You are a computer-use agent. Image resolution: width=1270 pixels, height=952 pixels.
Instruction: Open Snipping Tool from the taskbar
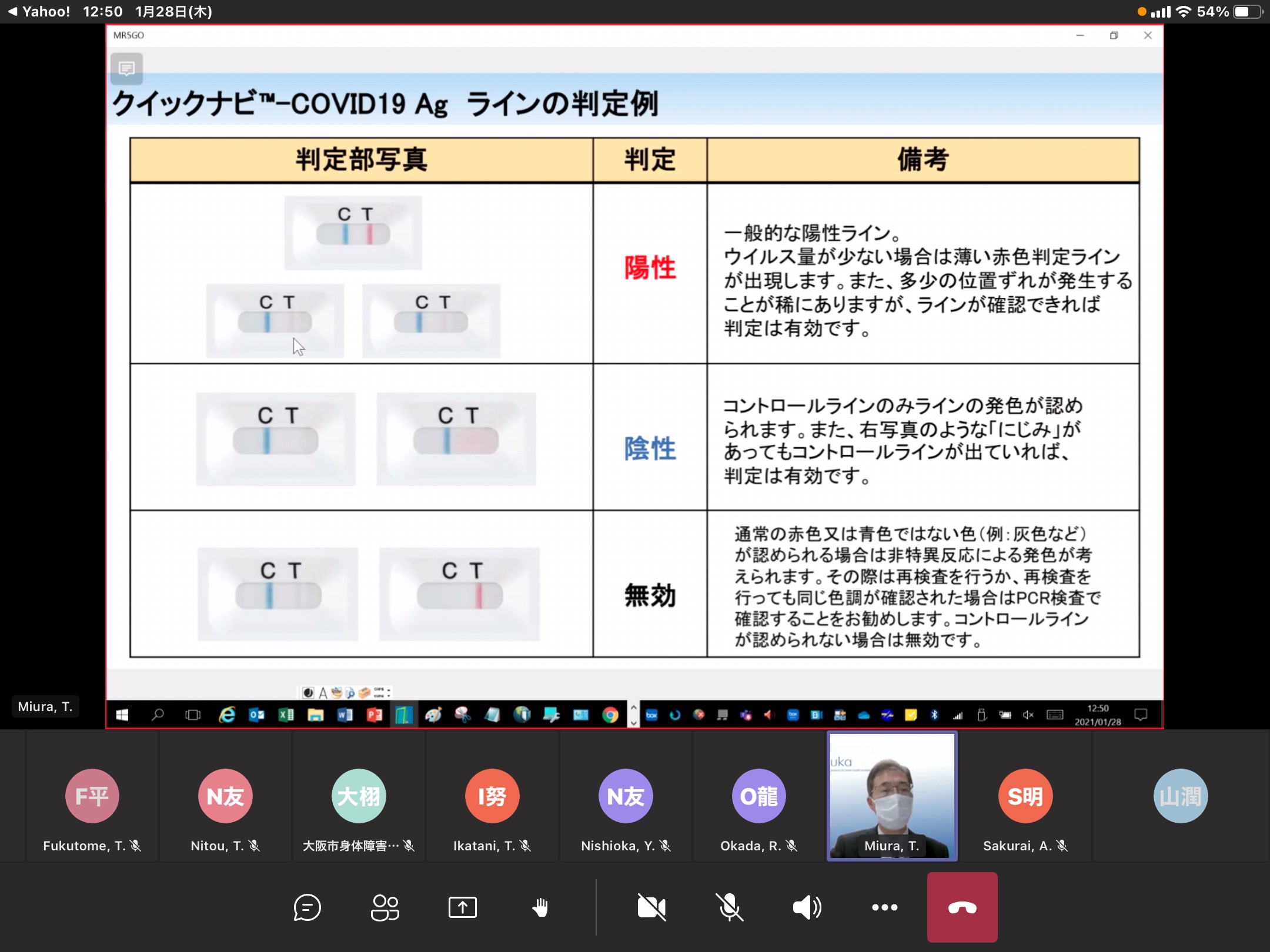click(463, 715)
